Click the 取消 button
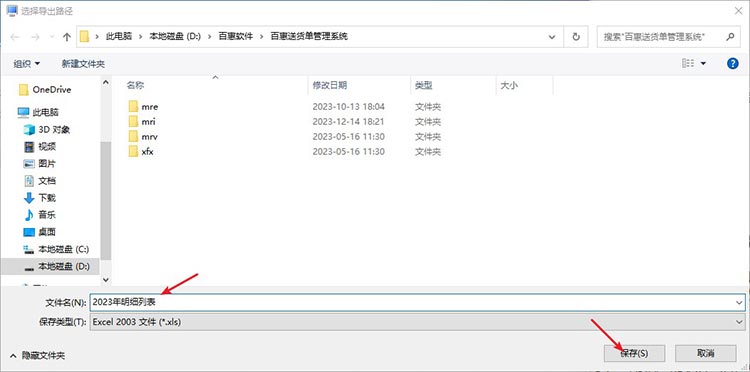This screenshot has height=372, width=750. (706, 353)
